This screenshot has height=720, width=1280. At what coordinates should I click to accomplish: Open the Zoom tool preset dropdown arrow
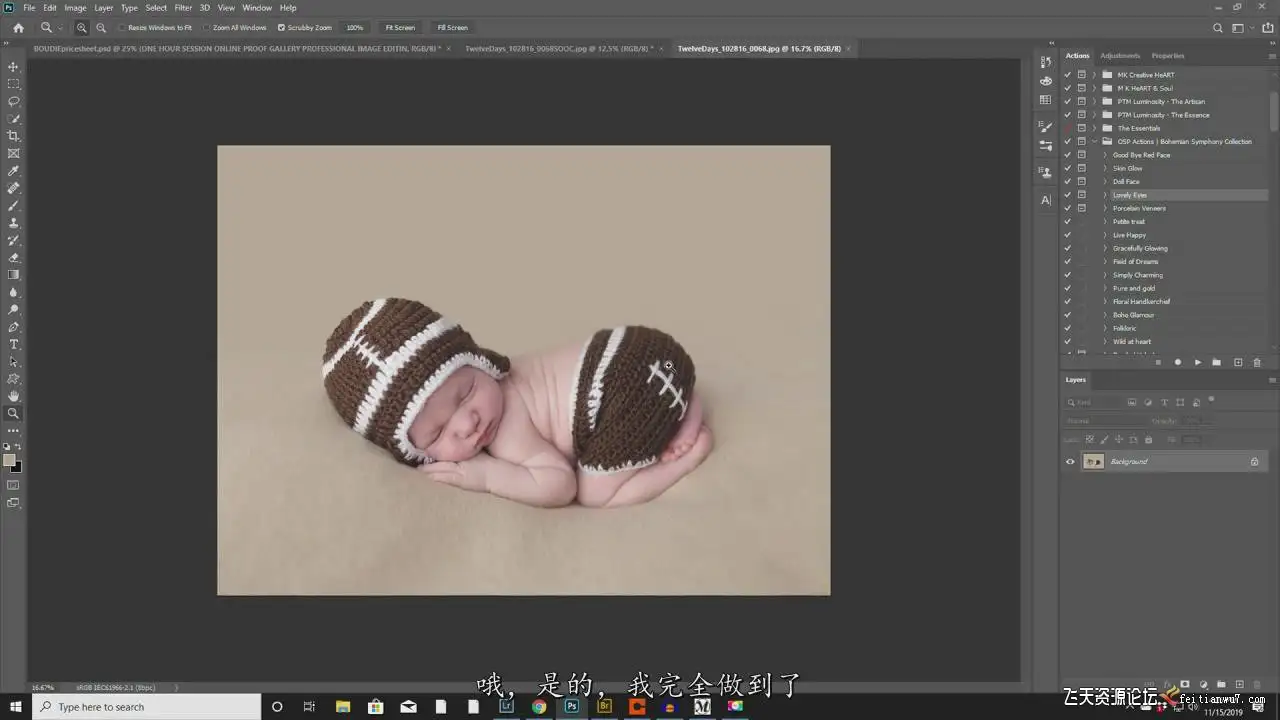pos(60,28)
